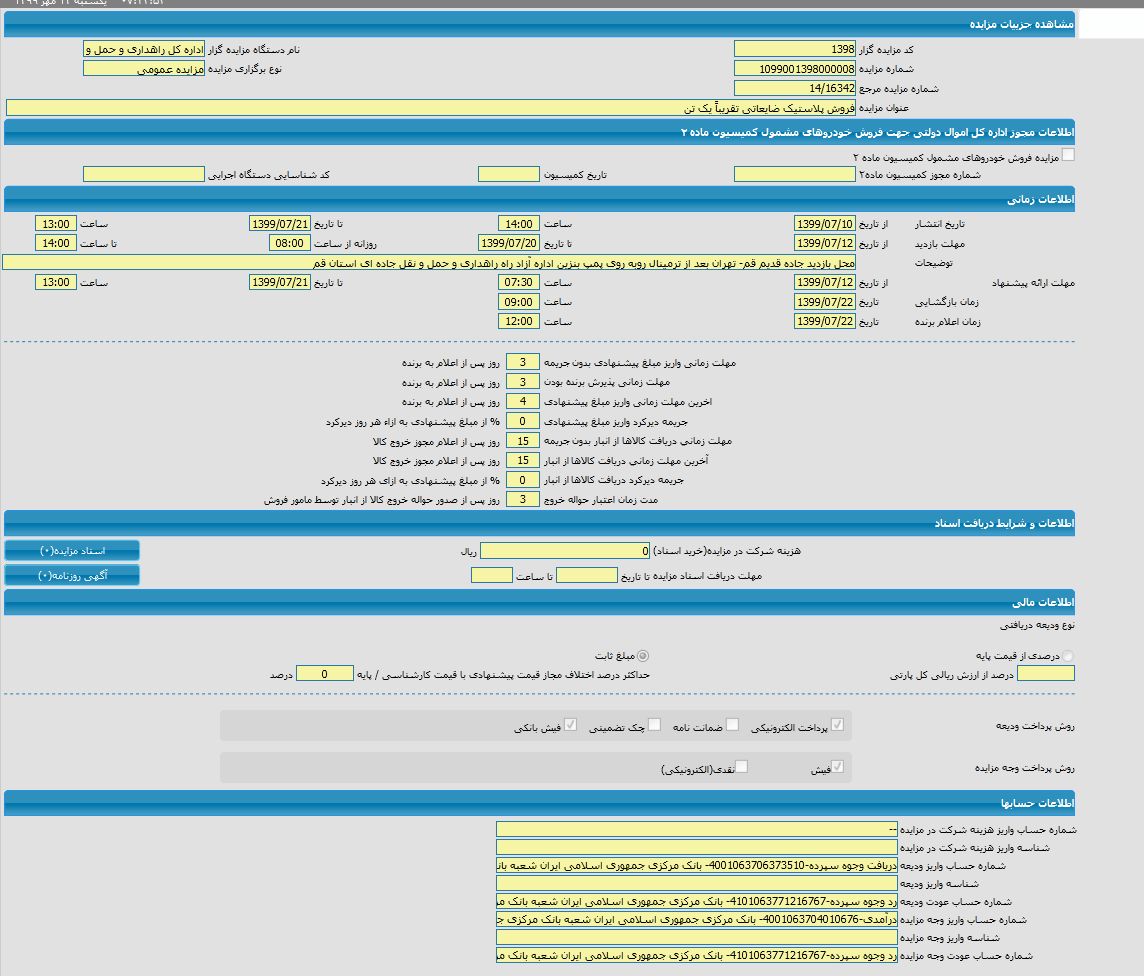Check the Commission Article 2 vehicle sale checkbox

1068,155
